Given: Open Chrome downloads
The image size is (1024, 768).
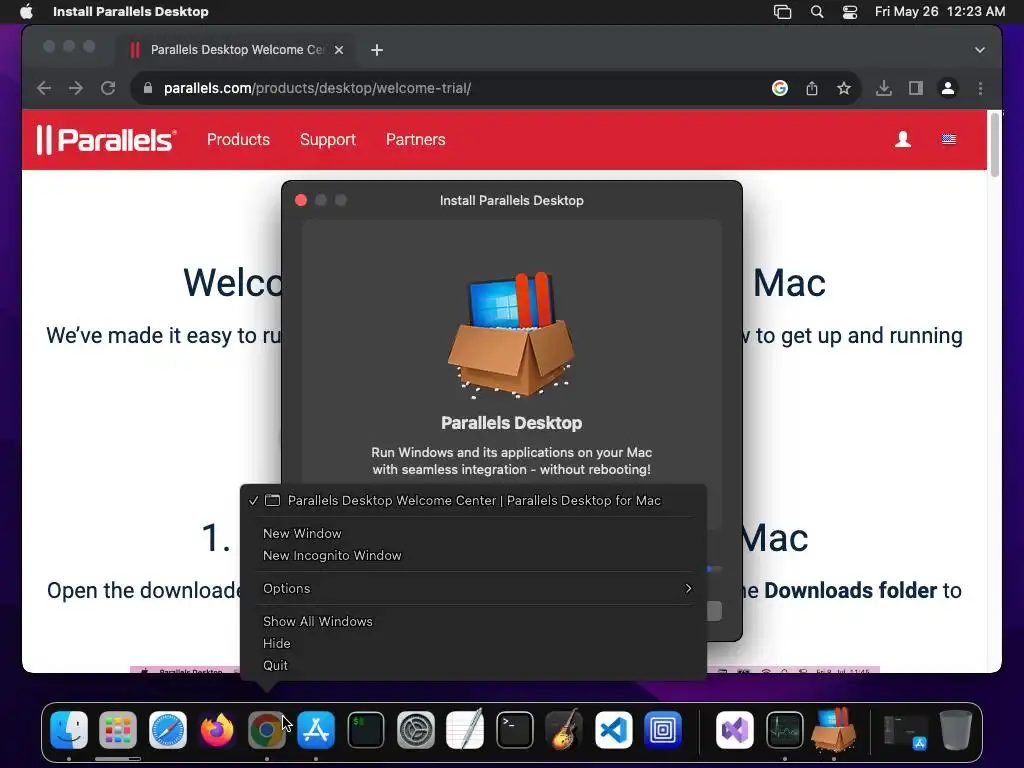Looking at the screenshot, I should pyautogui.click(x=884, y=88).
